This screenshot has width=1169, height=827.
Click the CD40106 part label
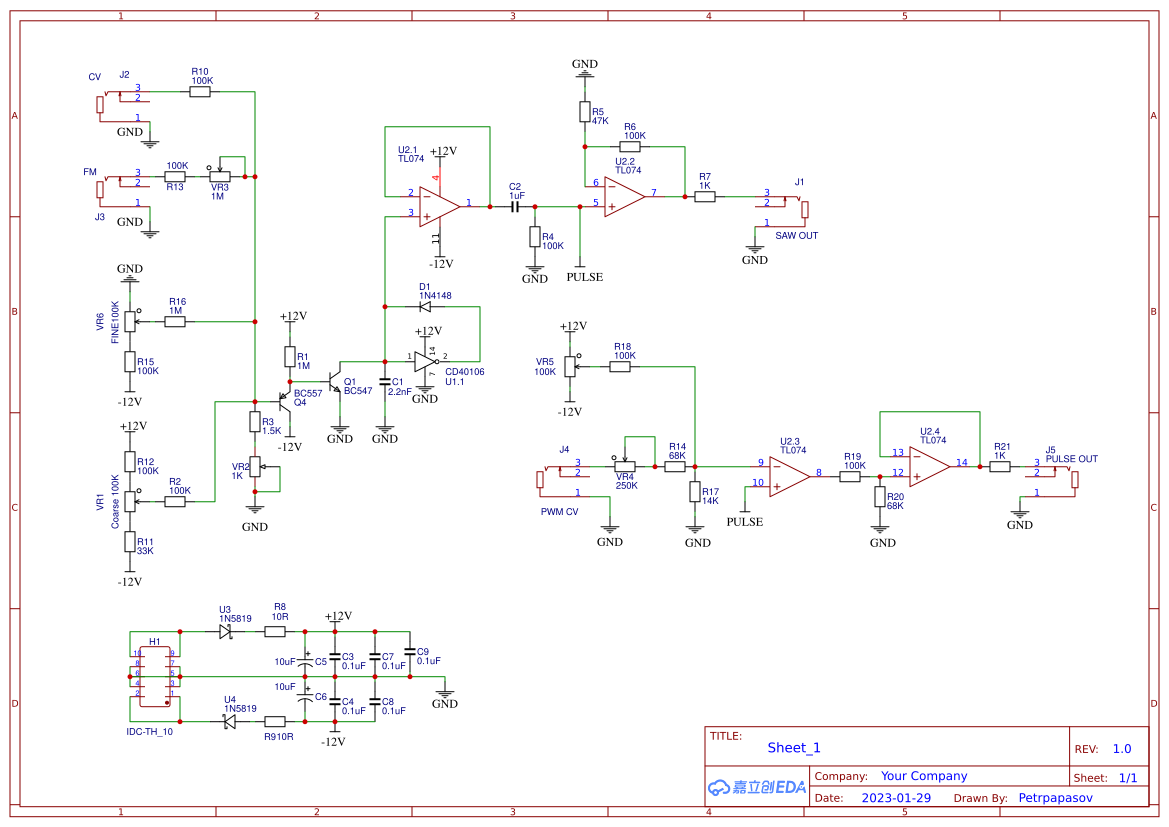(464, 371)
